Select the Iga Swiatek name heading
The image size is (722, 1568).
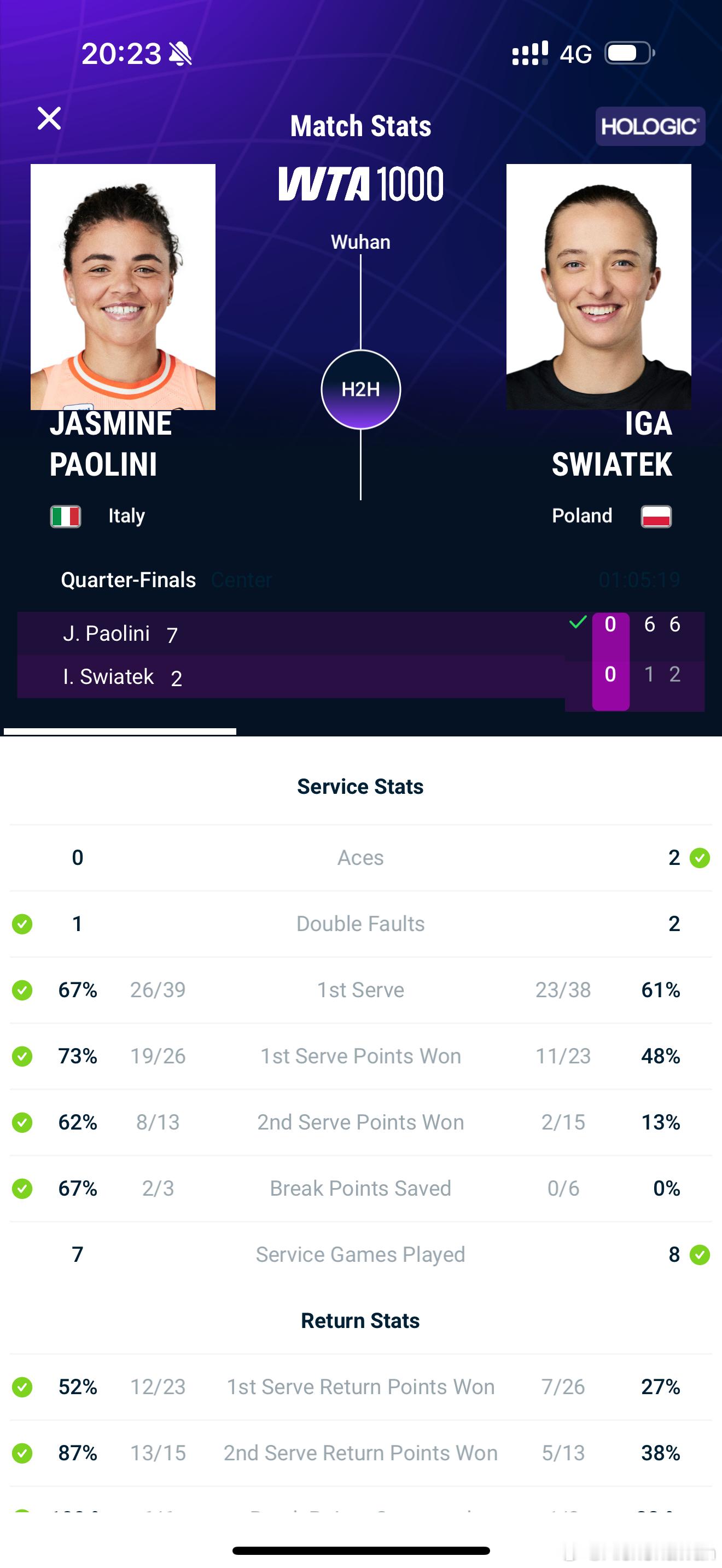pyautogui.click(x=611, y=444)
